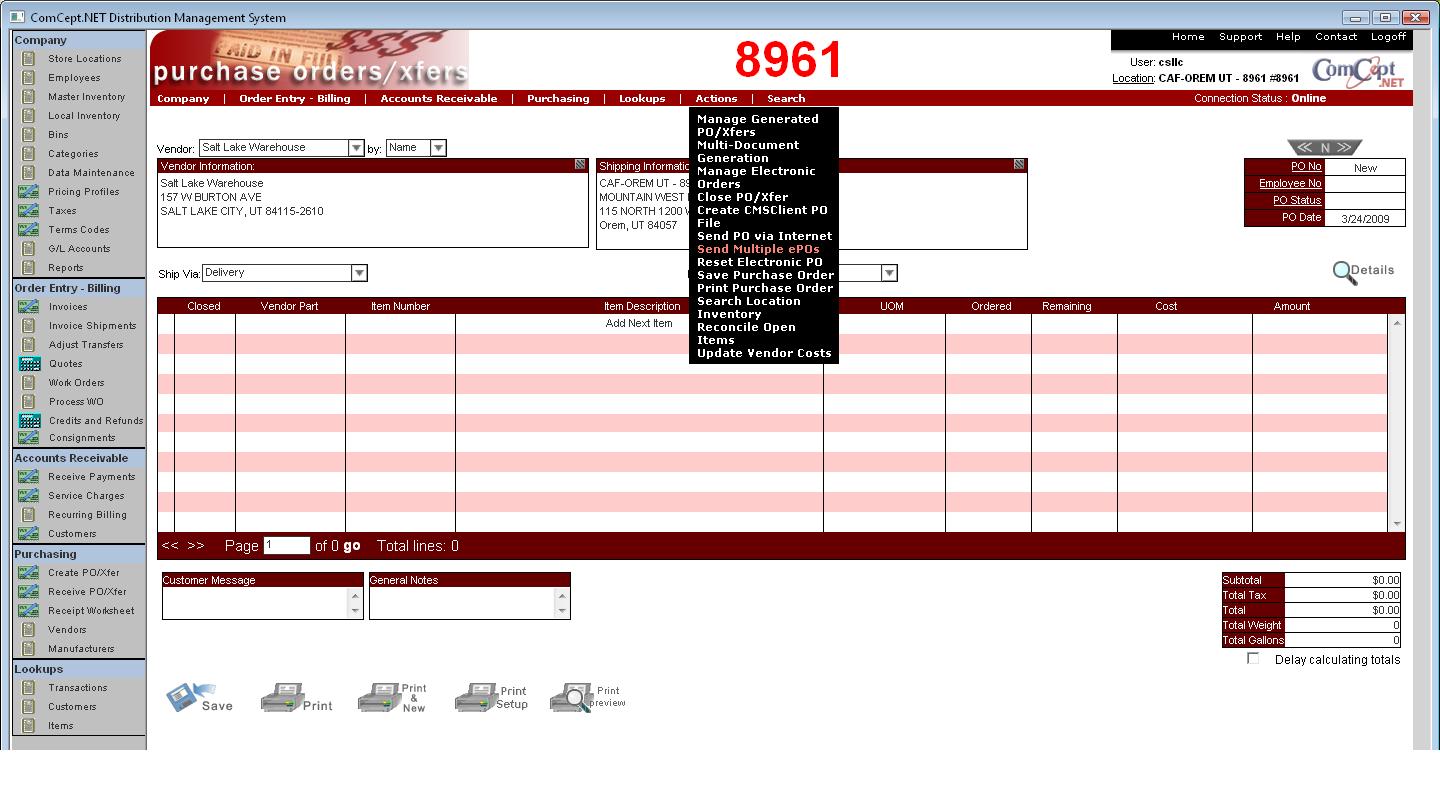Click the Print & New icon

[x=378, y=697]
